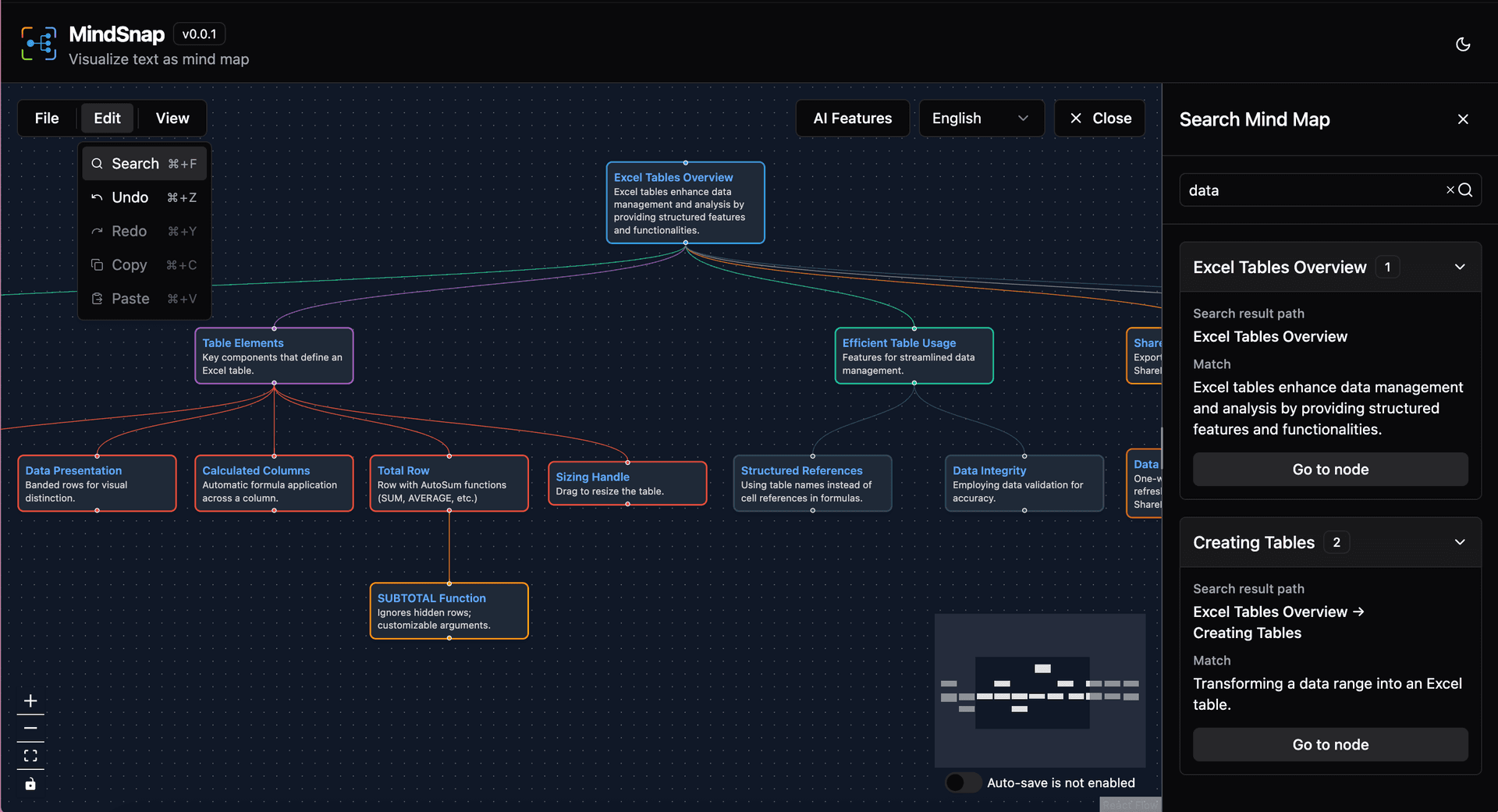Open the File menu

tap(47, 119)
